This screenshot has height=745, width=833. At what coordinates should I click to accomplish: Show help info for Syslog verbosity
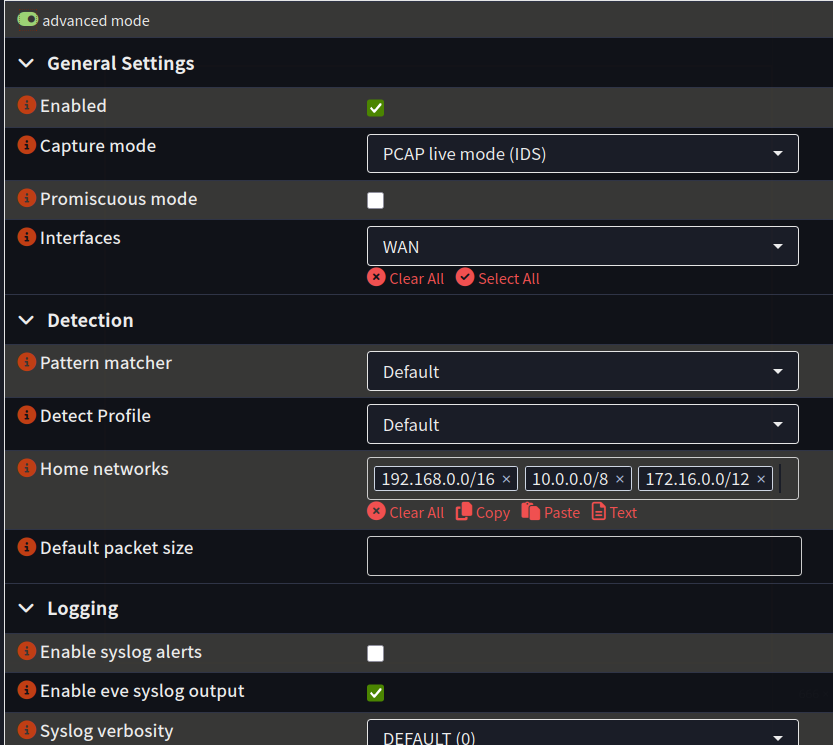(27, 730)
